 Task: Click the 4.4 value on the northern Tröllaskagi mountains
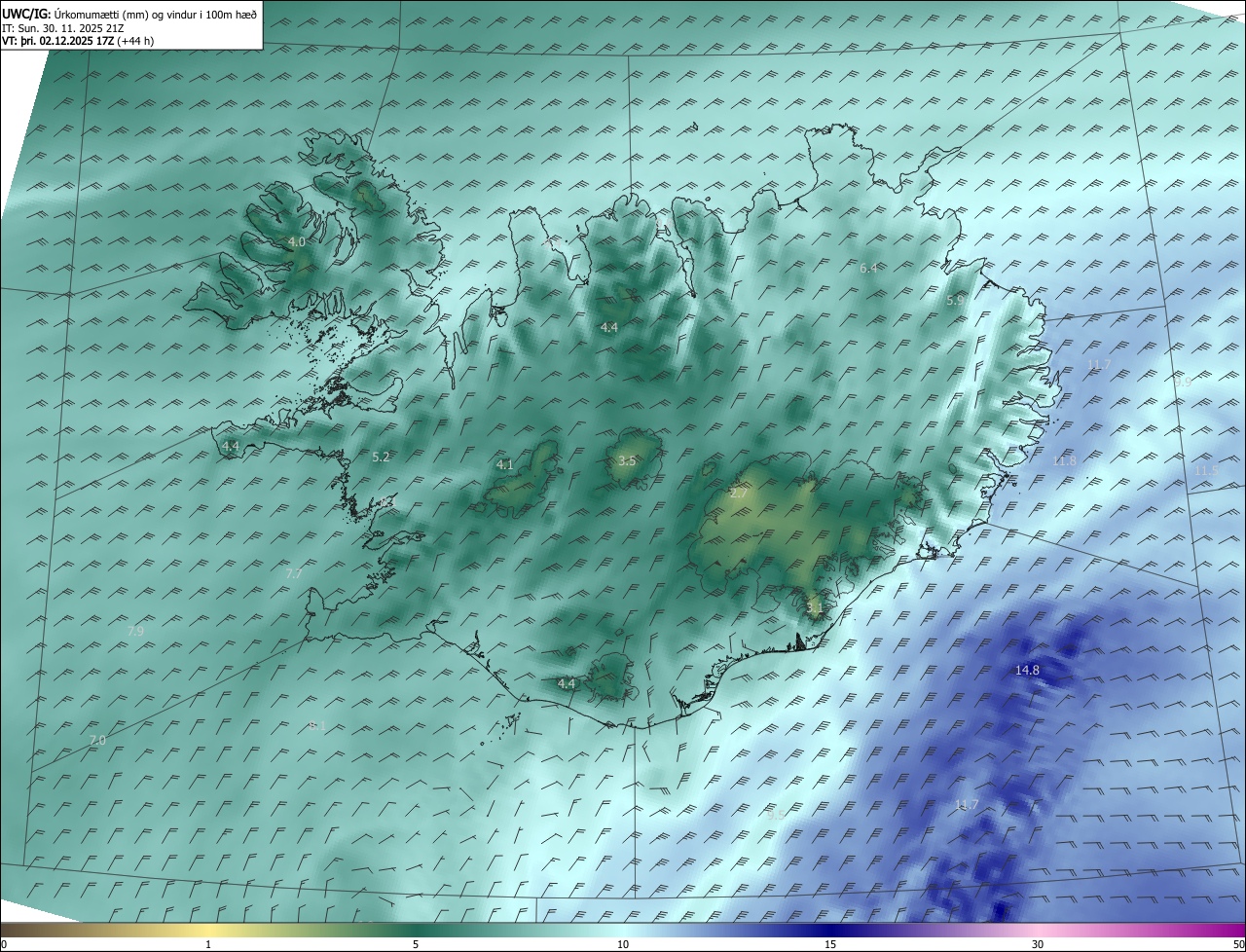coord(609,327)
